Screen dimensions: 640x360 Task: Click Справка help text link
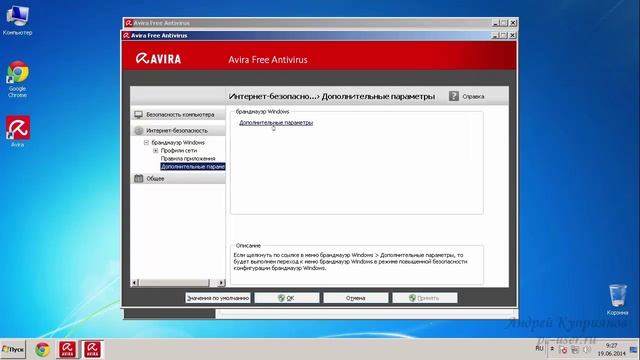point(473,96)
